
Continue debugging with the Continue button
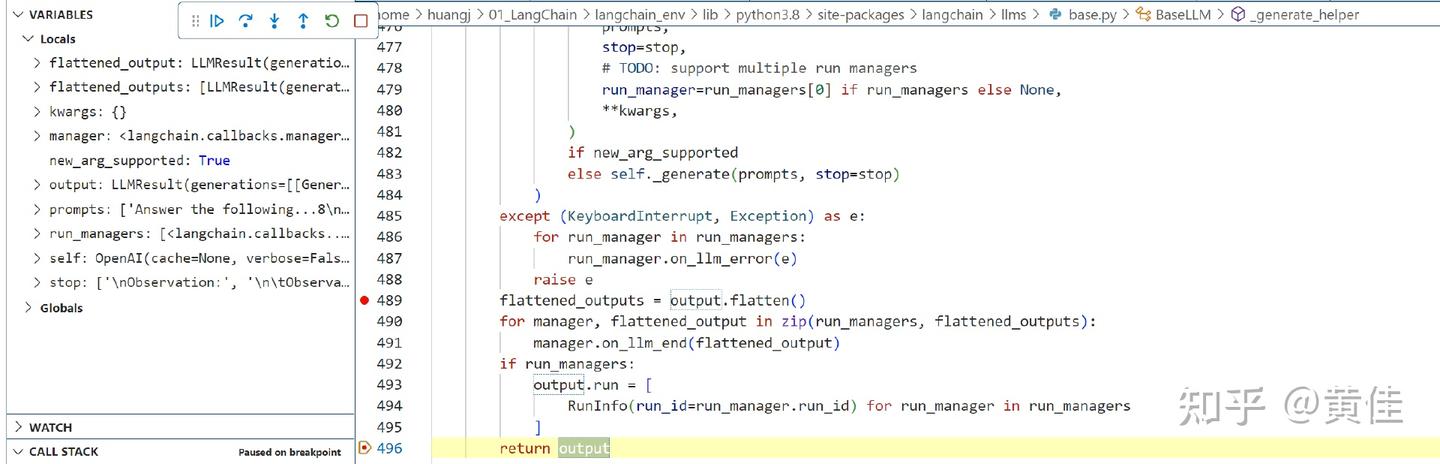(217, 20)
